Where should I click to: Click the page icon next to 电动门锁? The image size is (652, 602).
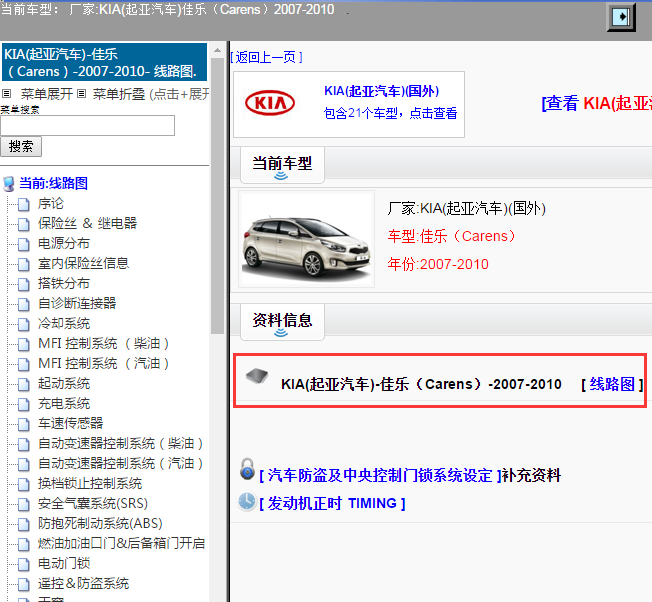point(24,564)
